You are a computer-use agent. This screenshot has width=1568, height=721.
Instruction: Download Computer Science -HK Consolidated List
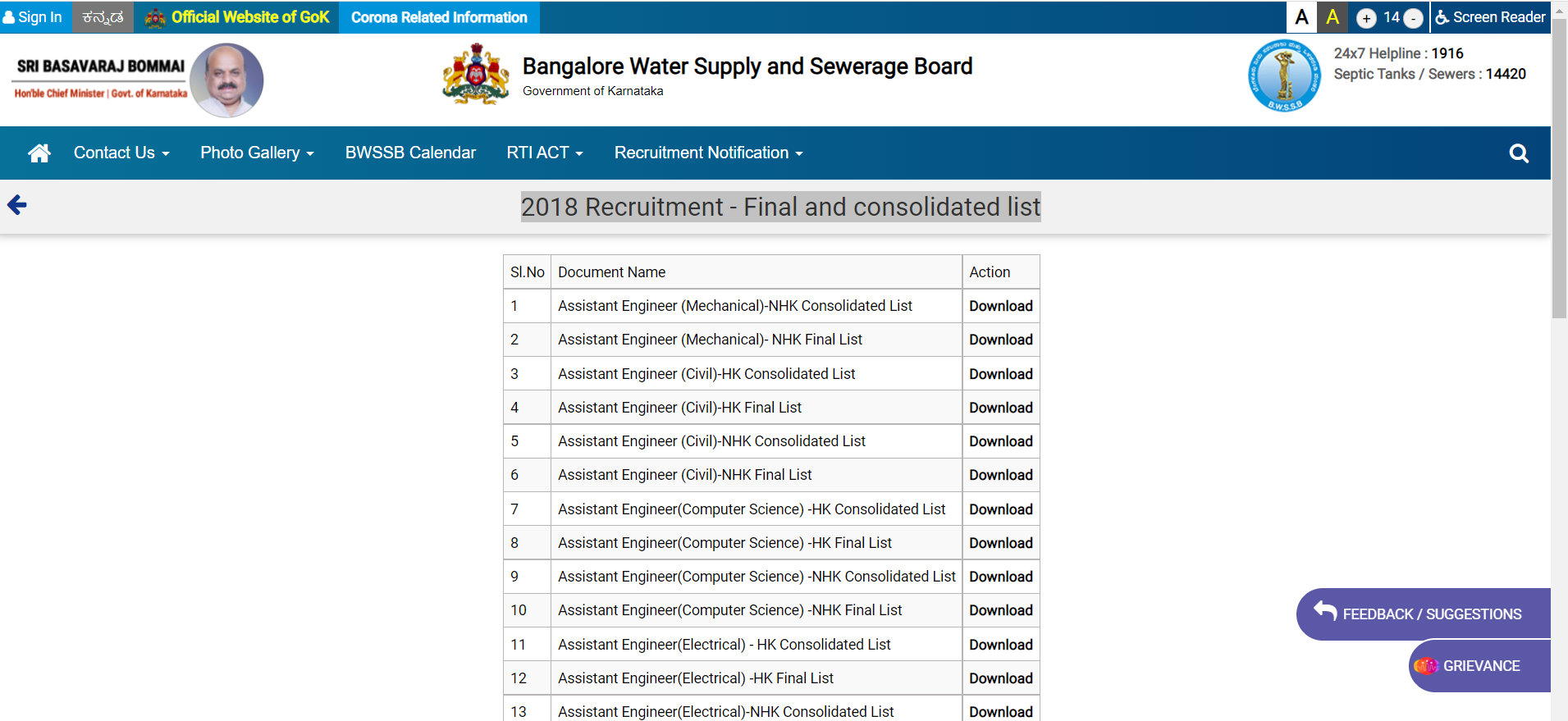click(x=1000, y=509)
